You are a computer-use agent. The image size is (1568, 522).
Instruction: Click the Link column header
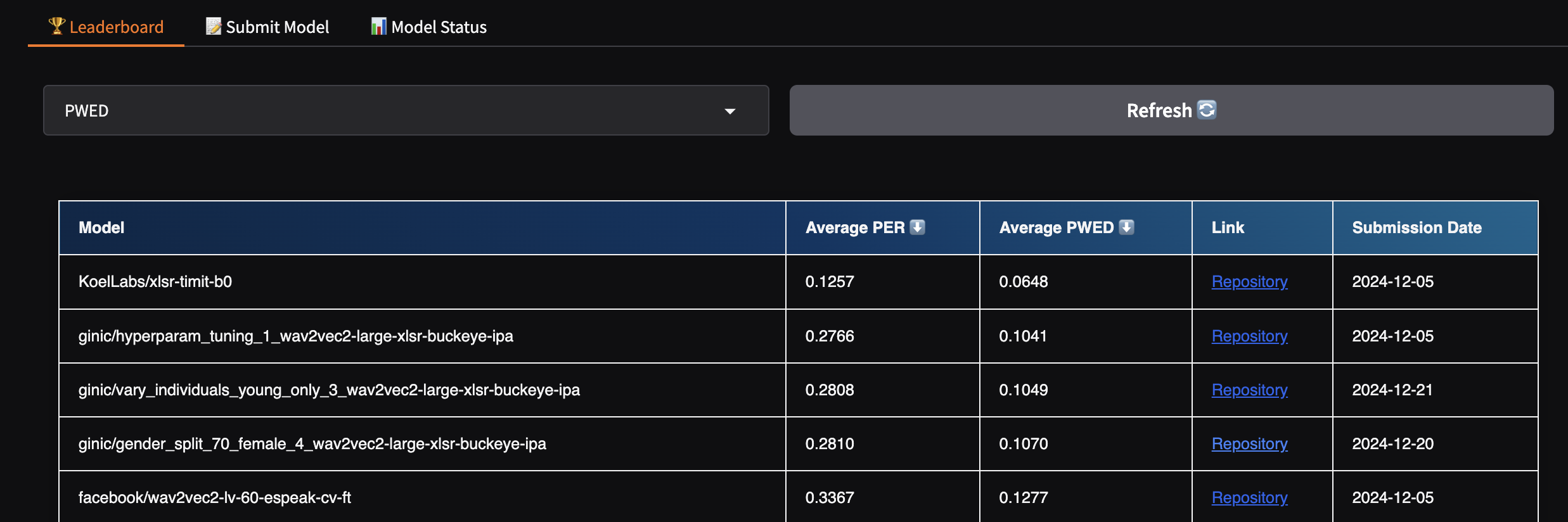click(1228, 227)
